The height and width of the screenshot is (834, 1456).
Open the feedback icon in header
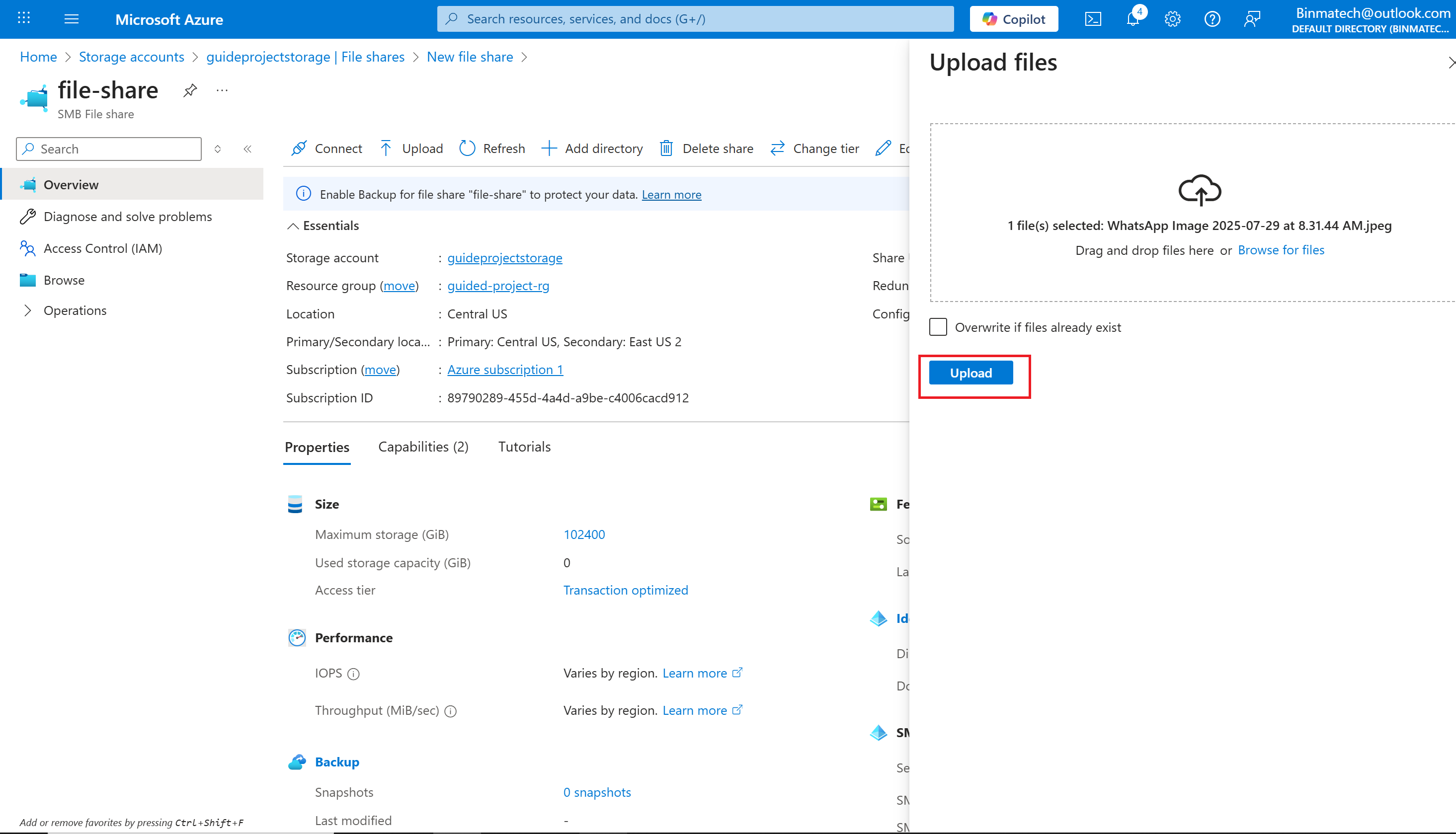(1252, 19)
